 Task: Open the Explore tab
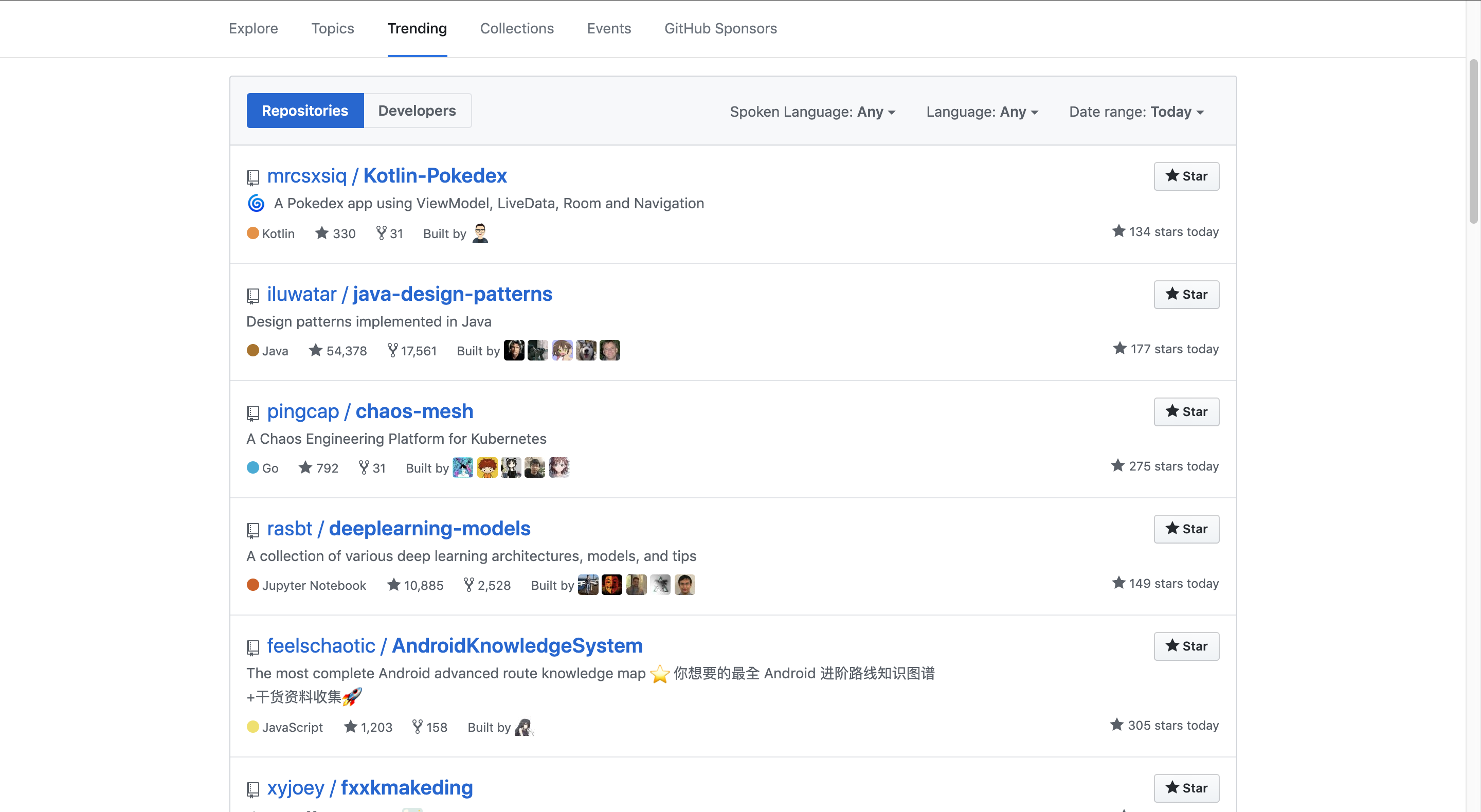[x=253, y=28]
